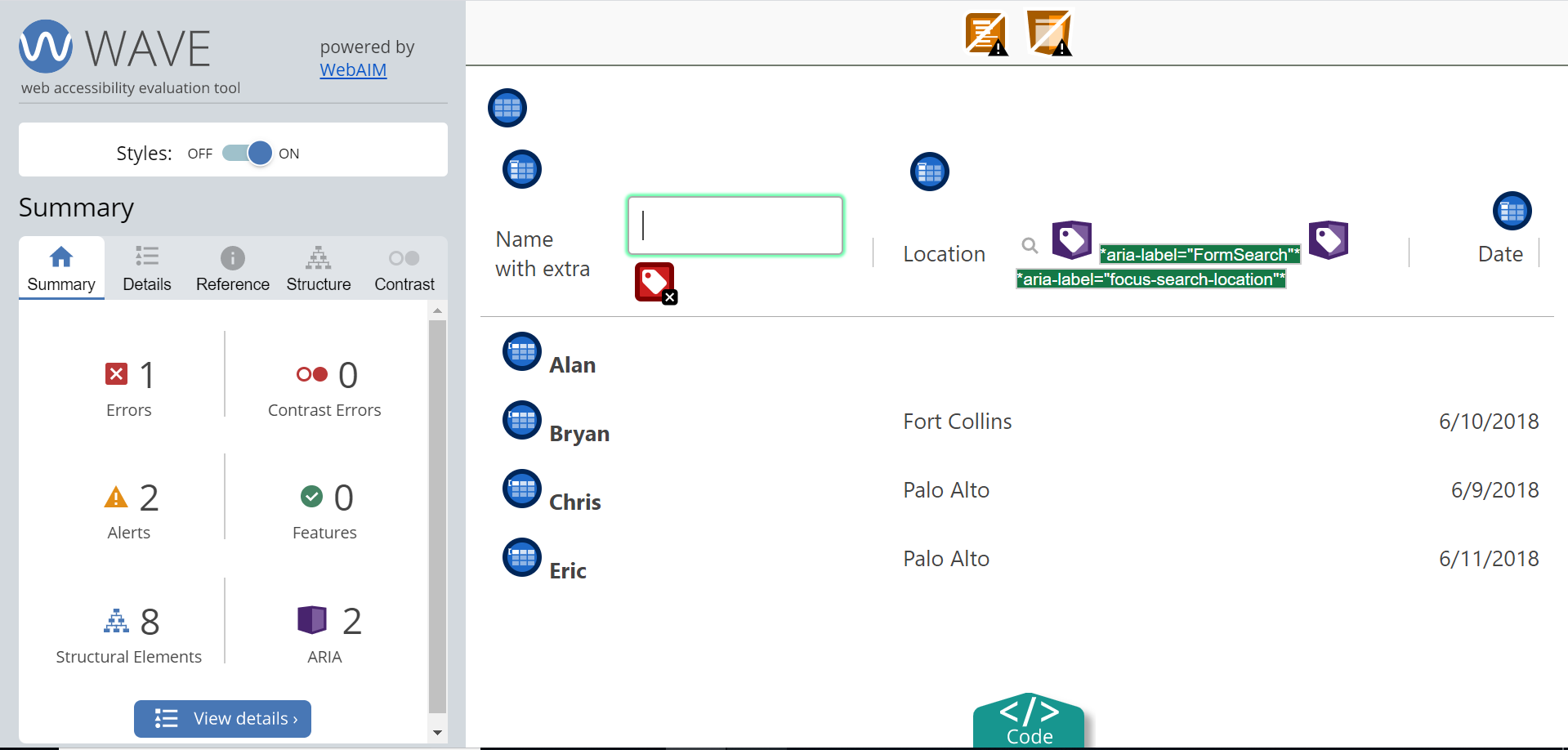
Task: Click the View details button
Action: click(x=222, y=719)
